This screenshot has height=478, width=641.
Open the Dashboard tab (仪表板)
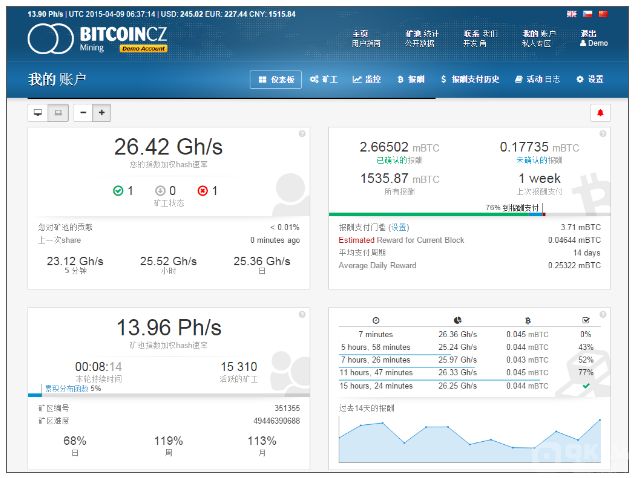[276, 79]
